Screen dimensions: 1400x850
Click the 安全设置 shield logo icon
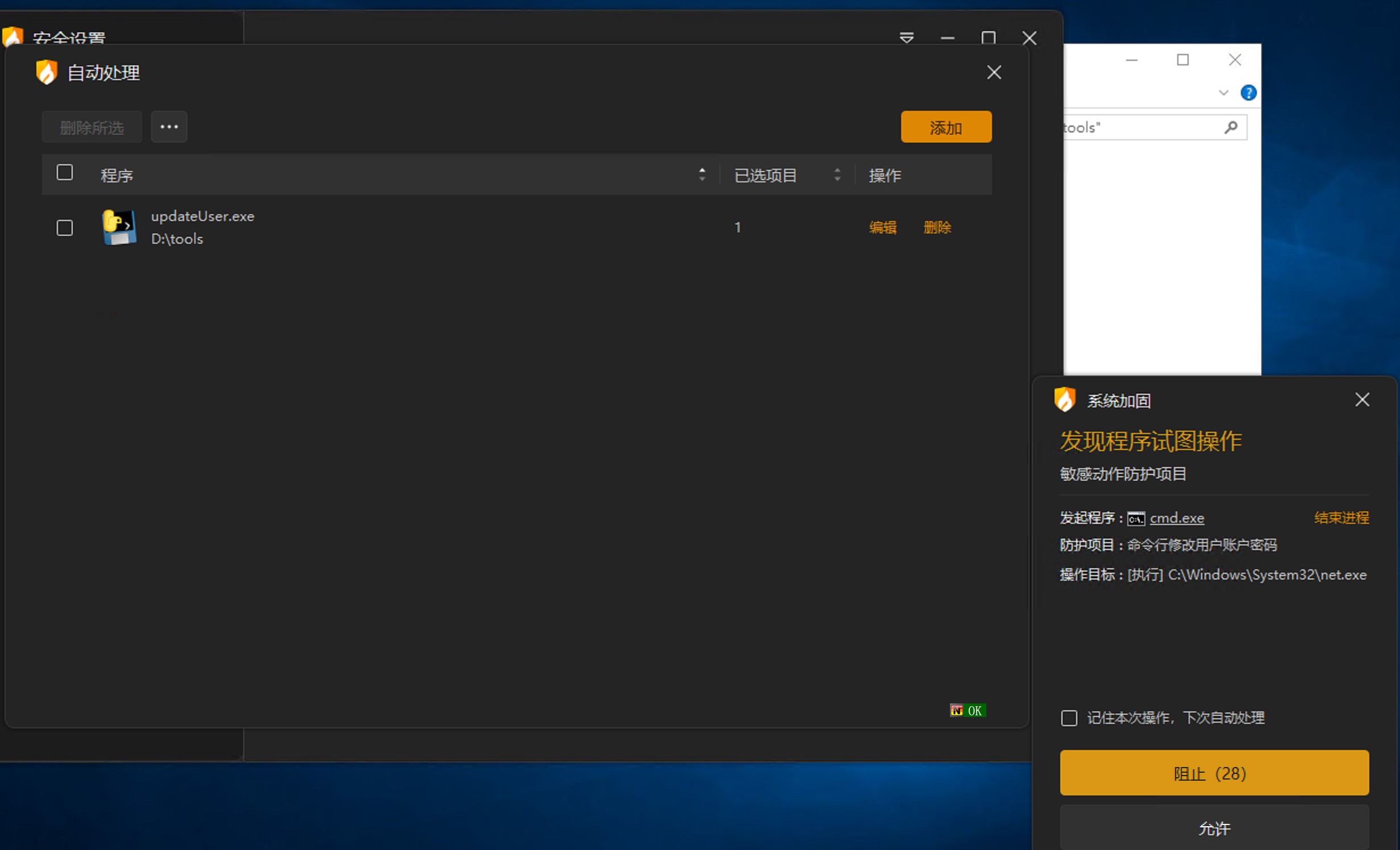pyautogui.click(x=13, y=37)
